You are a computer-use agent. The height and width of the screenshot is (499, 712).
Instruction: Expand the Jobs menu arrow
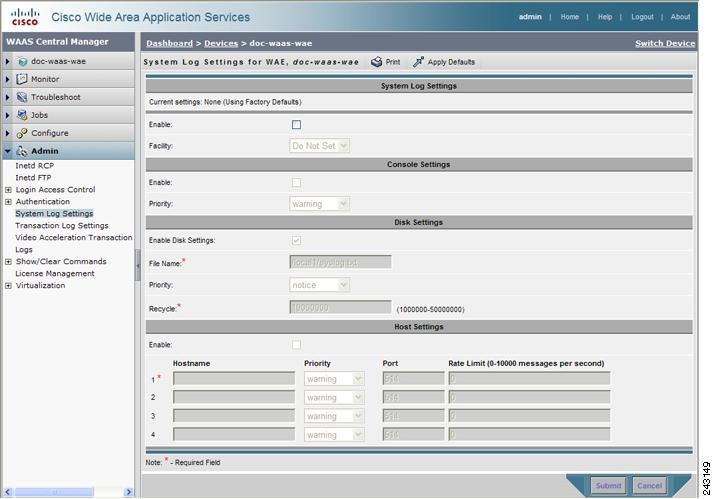(x=7, y=115)
